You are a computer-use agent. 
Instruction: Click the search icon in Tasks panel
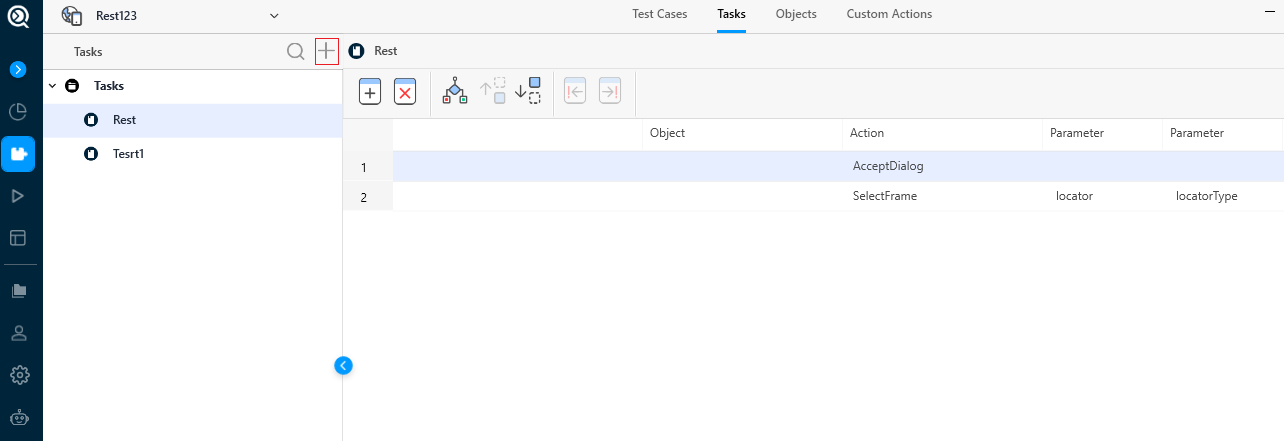point(296,51)
